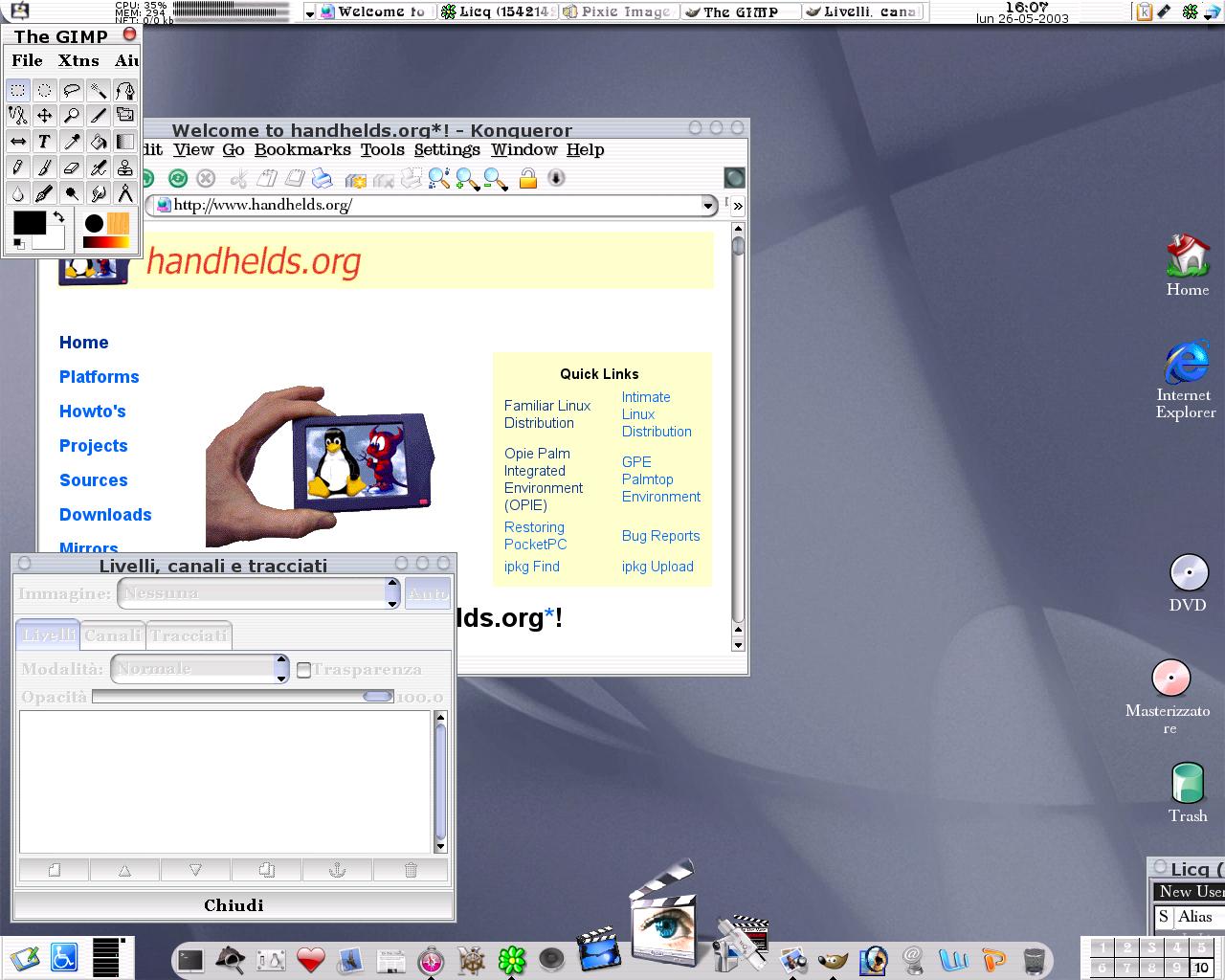Screen dimensions: 1225x980
Task: Open the Konqueror URL history dropdown arrow
Action: point(708,205)
